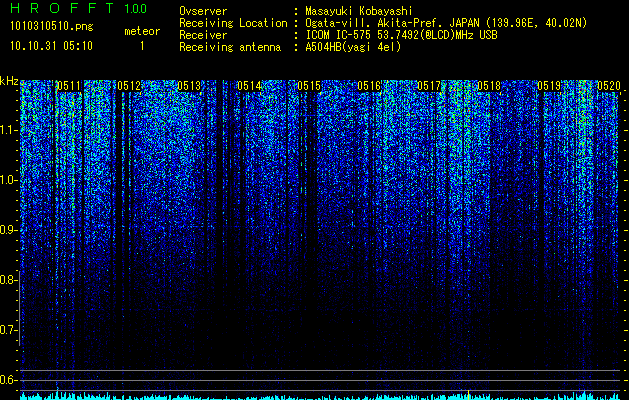Click the 0518 time marker
Screen dimensions: 629x400
[x=489, y=86]
